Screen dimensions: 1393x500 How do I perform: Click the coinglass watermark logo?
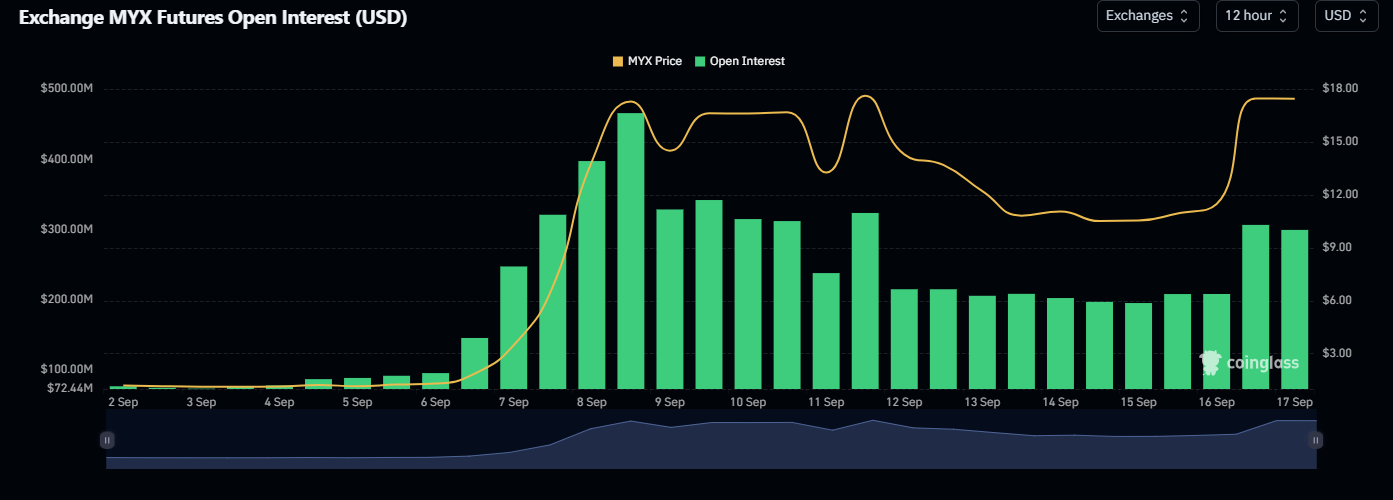1249,363
